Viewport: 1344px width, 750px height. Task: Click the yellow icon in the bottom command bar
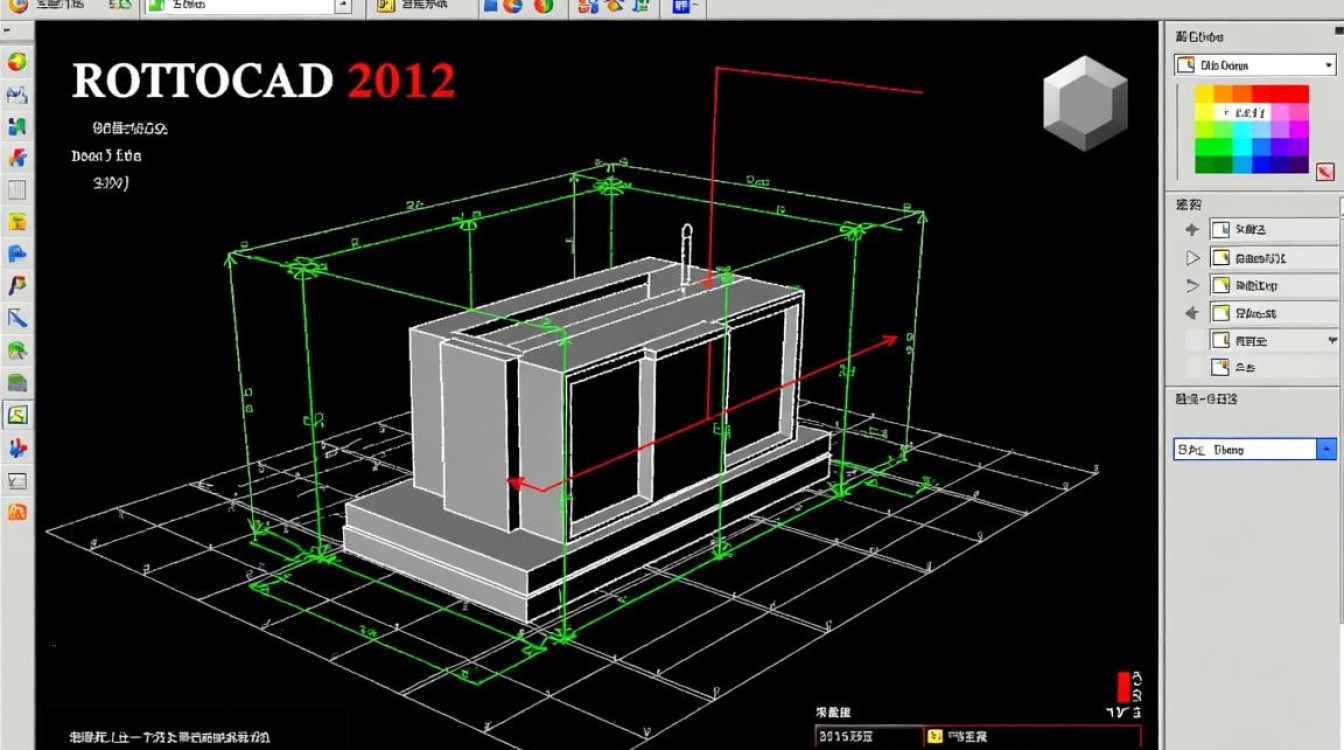pos(936,737)
